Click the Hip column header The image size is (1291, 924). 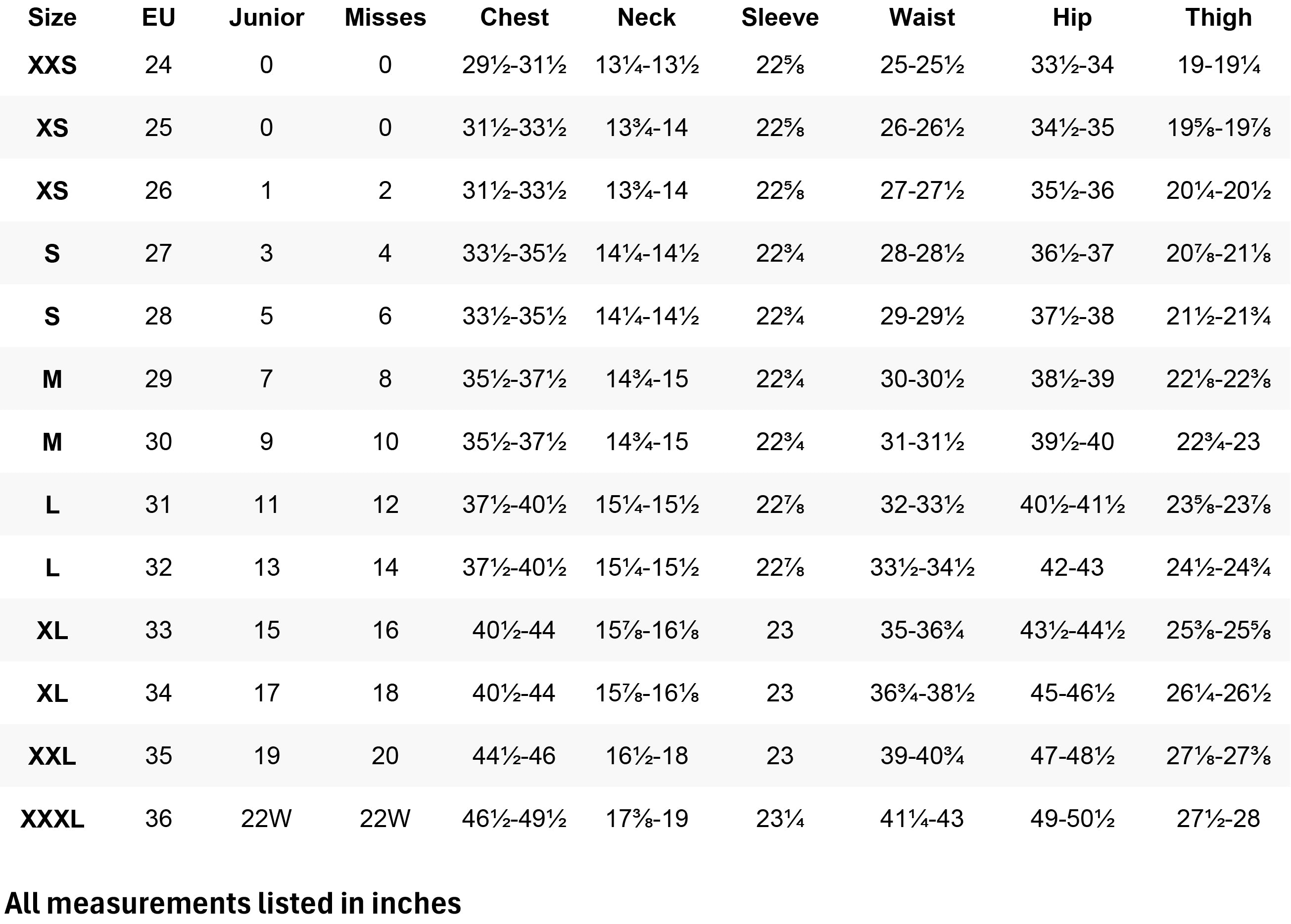[1072, 18]
